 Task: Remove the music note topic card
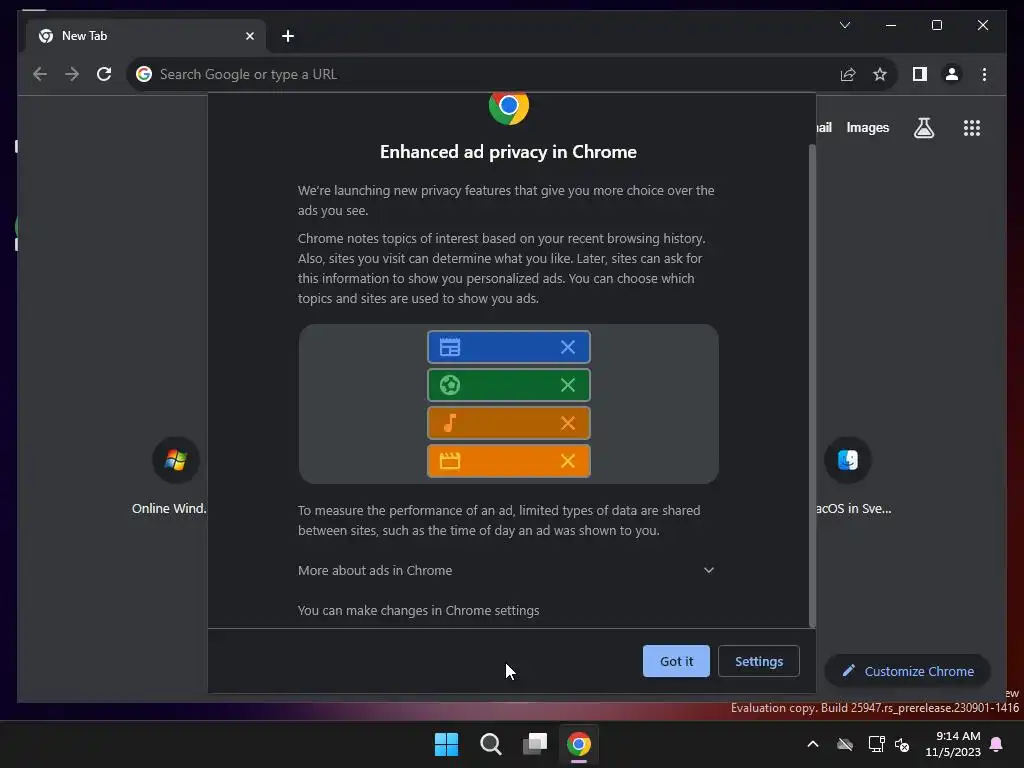(x=568, y=423)
